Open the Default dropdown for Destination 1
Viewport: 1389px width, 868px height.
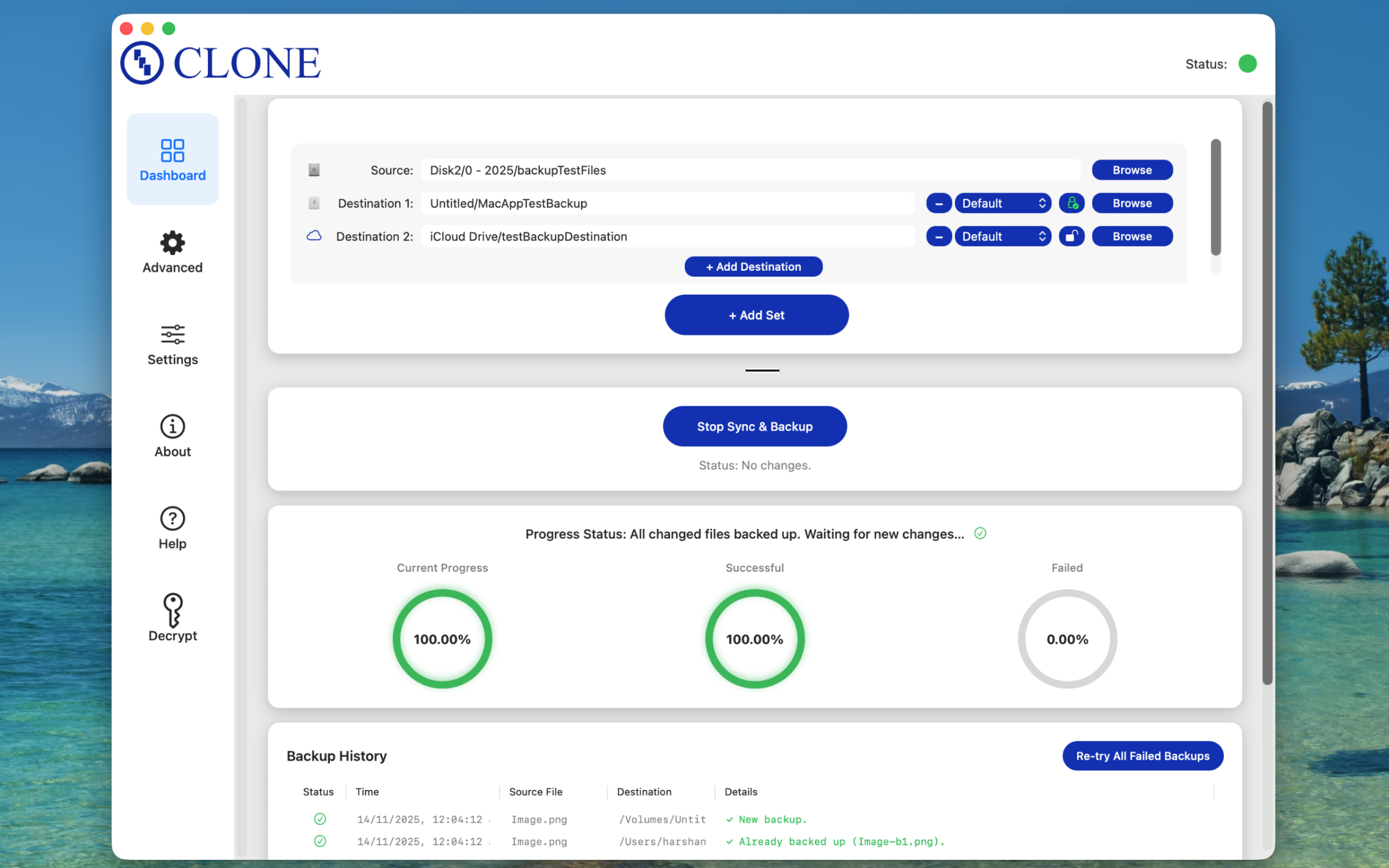[x=1002, y=203]
